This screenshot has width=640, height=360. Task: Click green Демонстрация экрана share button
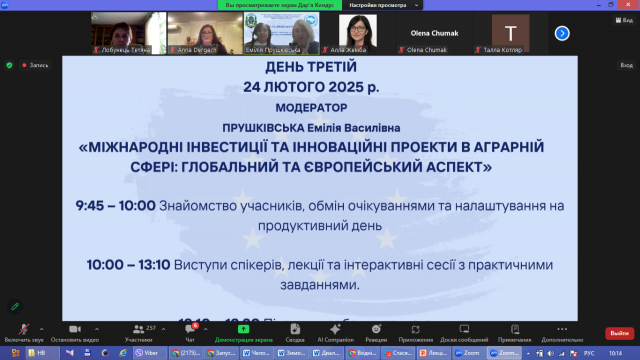243,333
